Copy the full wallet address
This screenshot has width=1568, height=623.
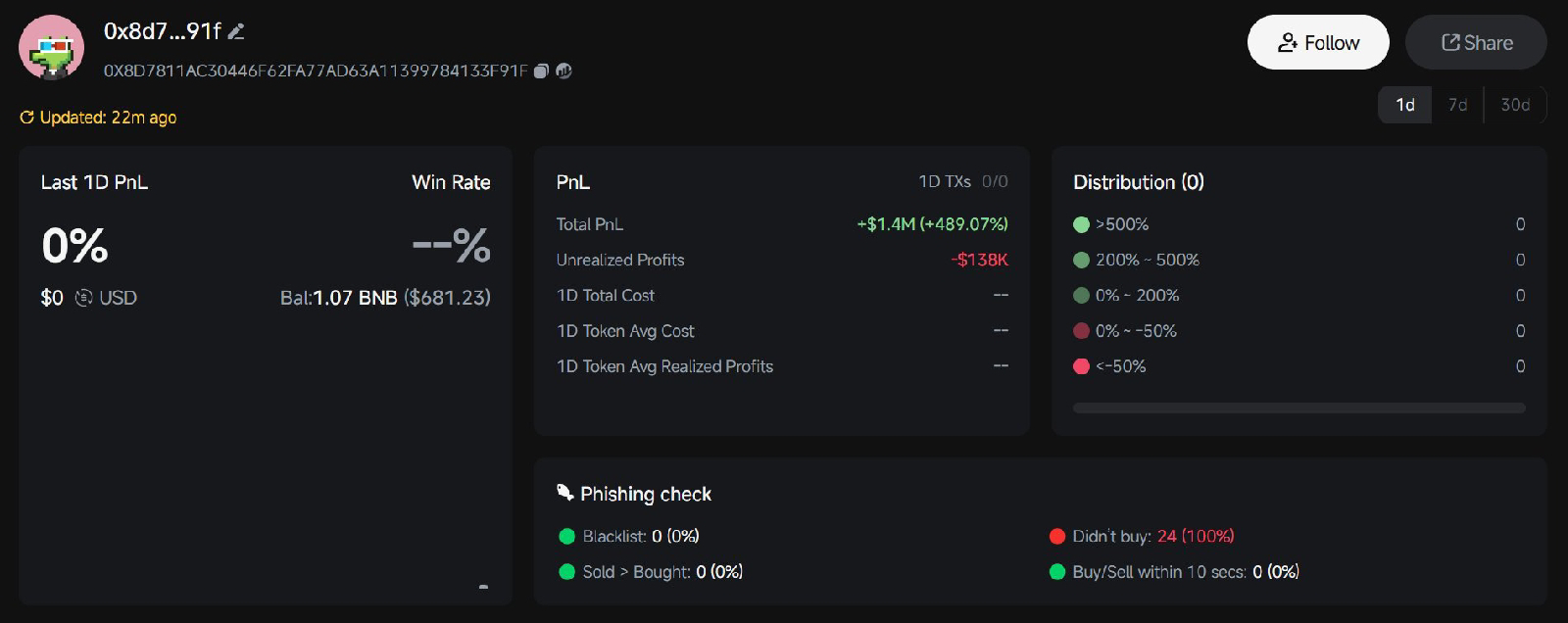(x=541, y=71)
